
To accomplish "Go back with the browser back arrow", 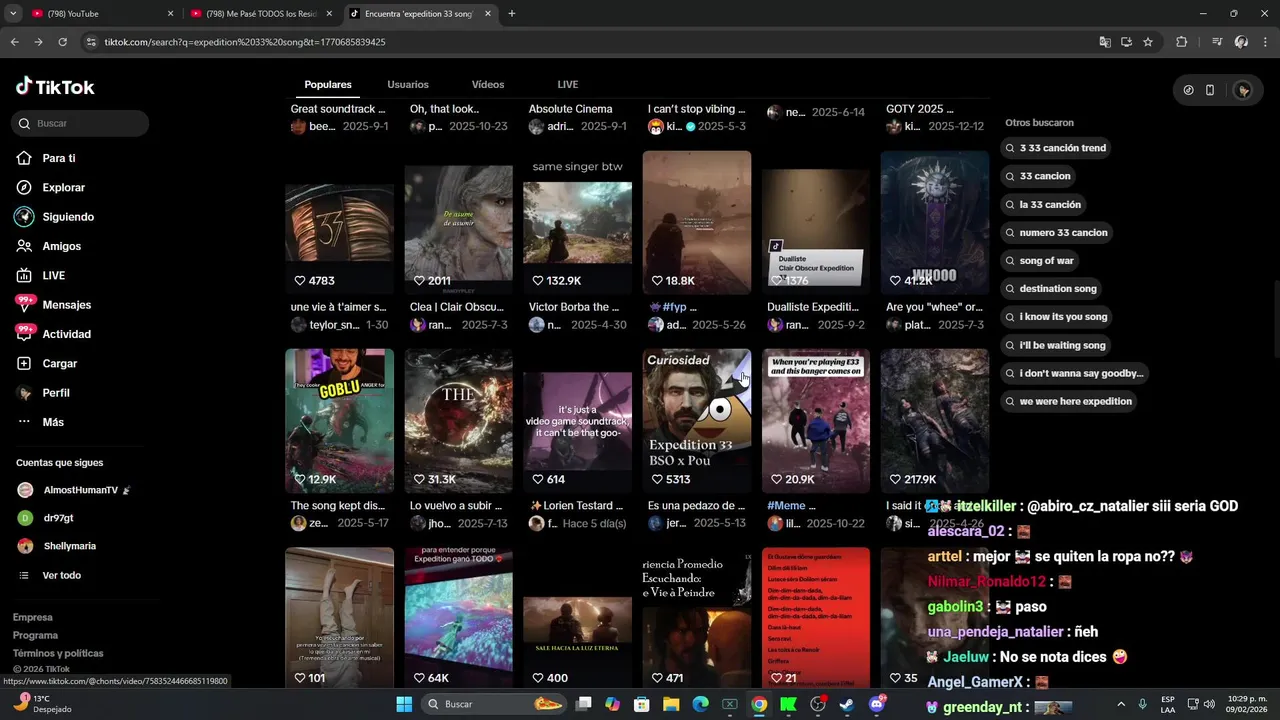I will tap(14, 42).
